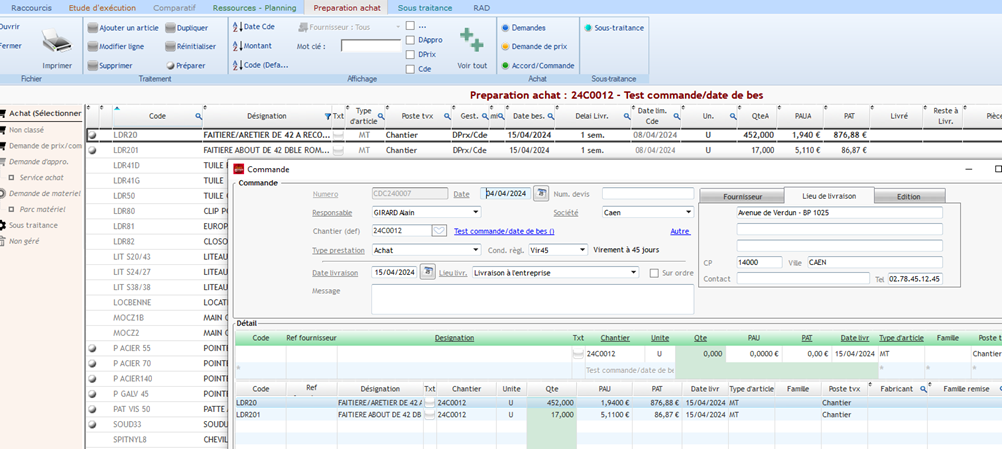Open calendar picker for Date livraison
The height and width of the screenshot is (449, 1002).
tap(427, 272)
